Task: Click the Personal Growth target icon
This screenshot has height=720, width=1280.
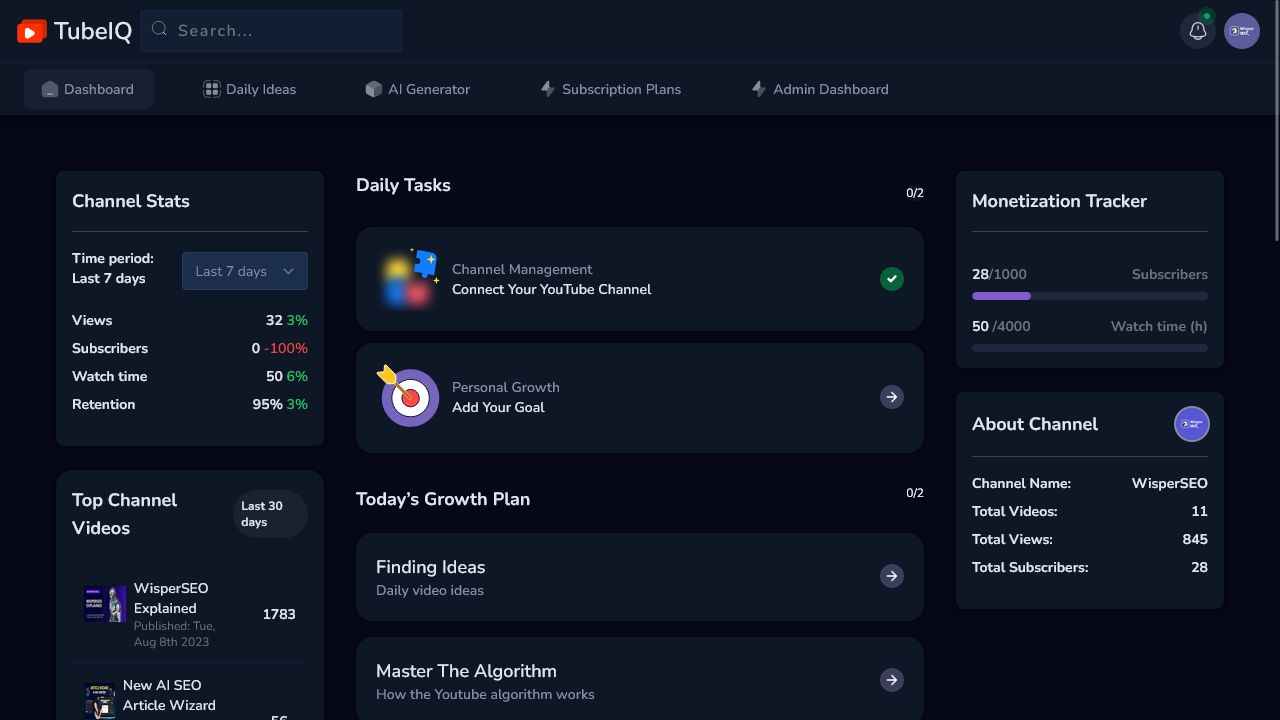Action: pos(409,397)
